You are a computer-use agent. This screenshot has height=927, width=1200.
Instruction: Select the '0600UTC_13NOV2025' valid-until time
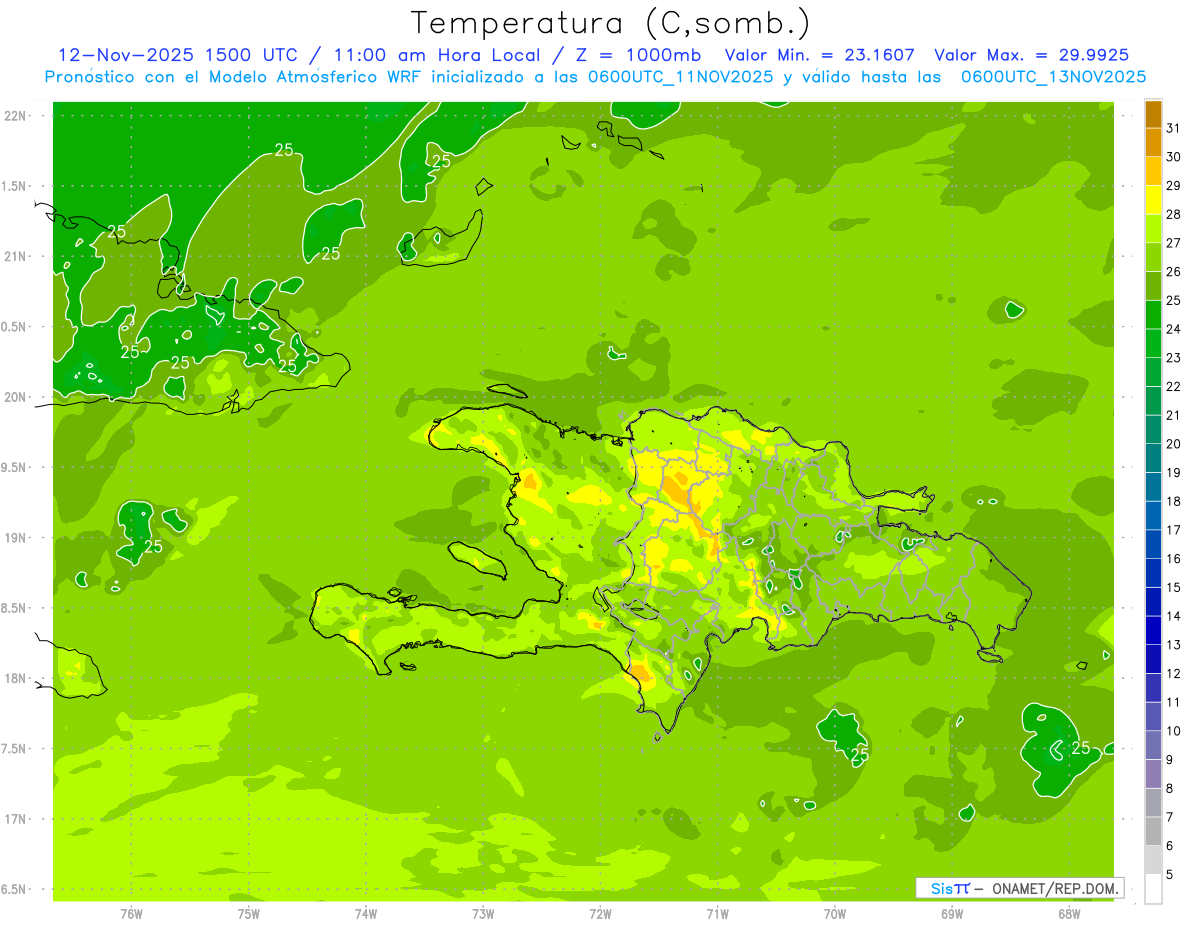1053,77
